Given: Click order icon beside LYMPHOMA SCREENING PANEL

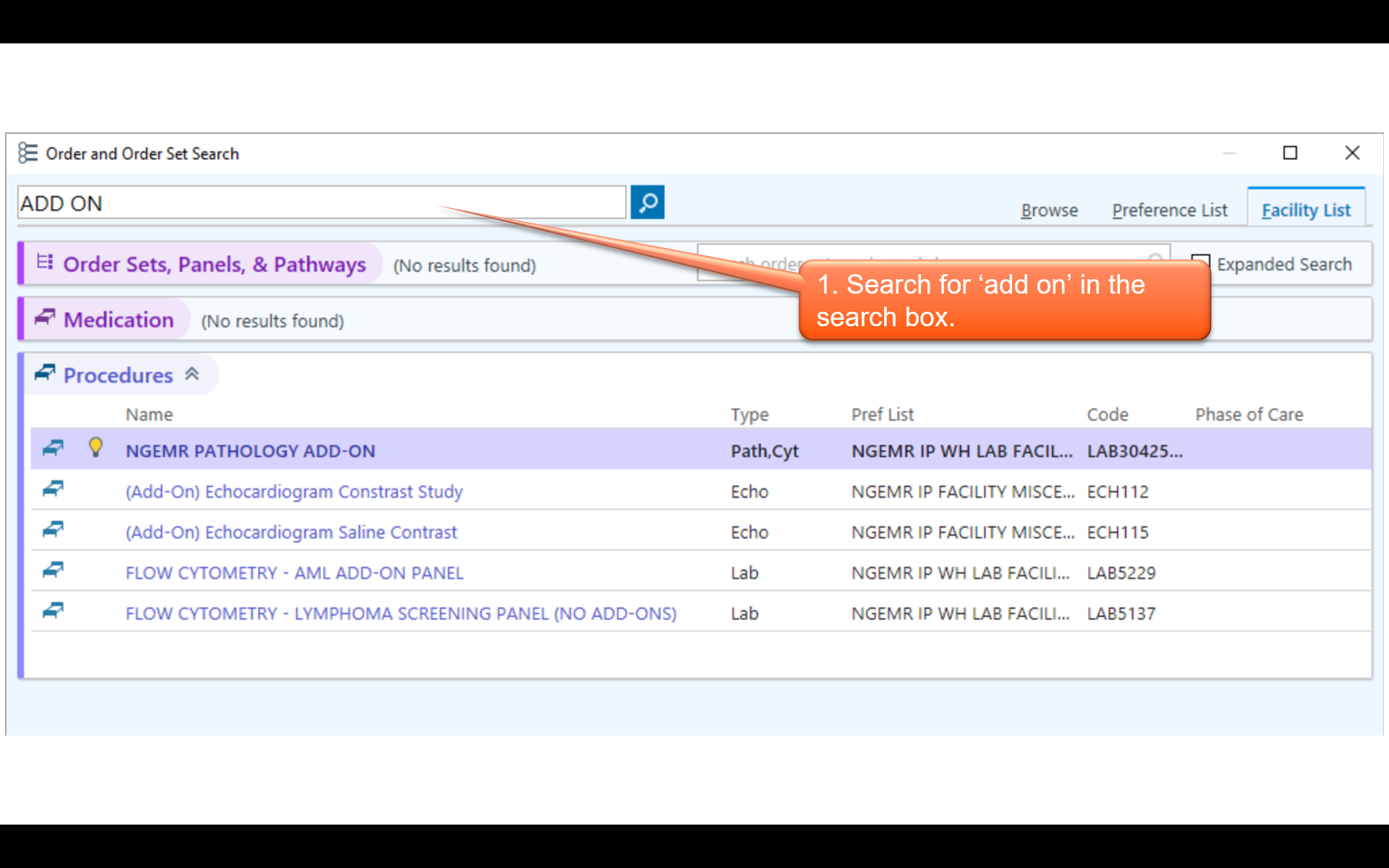Looking at the screenshot, I should tap(53, 611).
